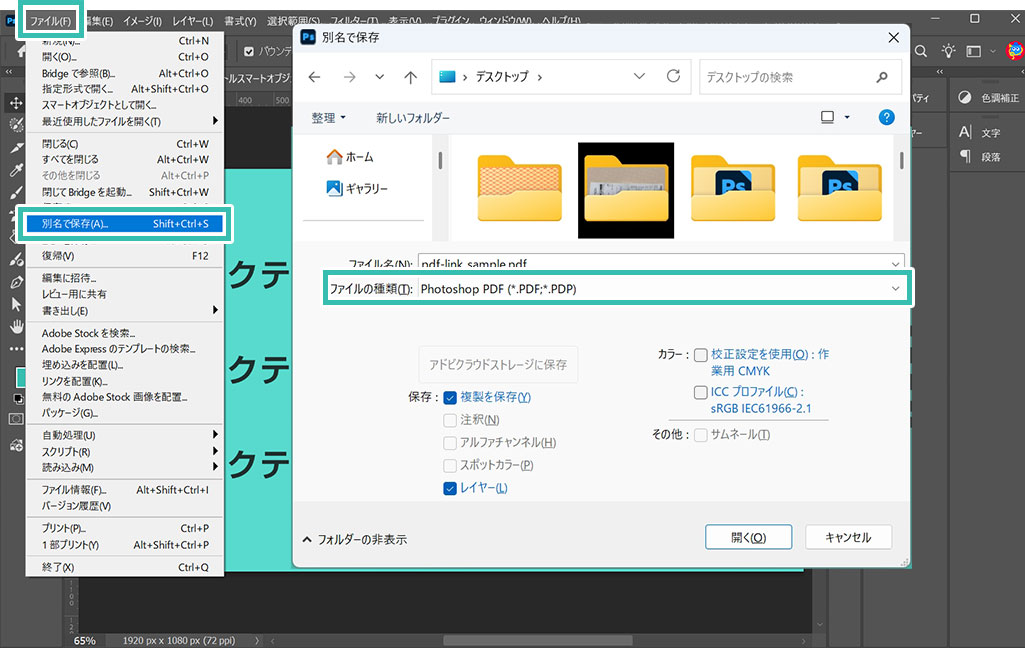Open ギャラリー in the navigation pane
The height and width of the screenshot is (648, 1025).
pyautogui.click(x=357, y=188)
